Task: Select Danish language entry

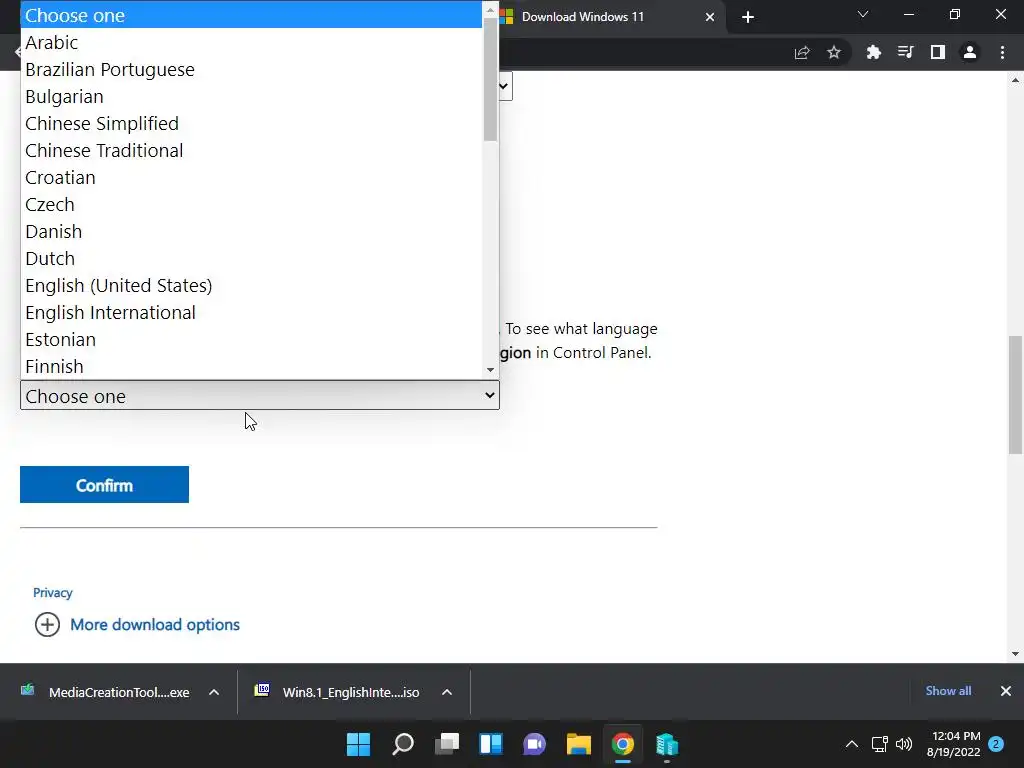Action: click(251, 231)
